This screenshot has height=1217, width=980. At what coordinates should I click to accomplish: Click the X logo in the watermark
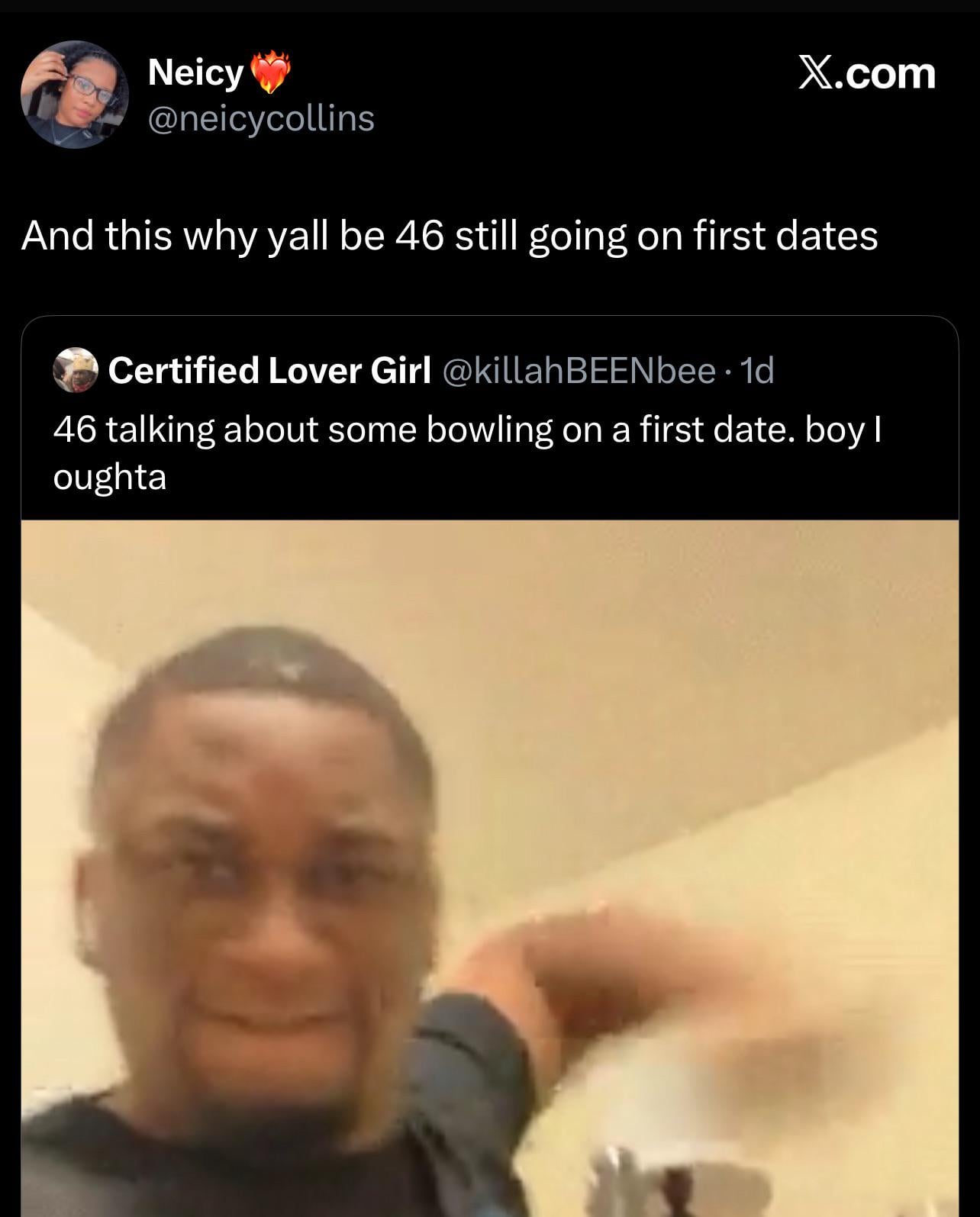tap(814, 73)
